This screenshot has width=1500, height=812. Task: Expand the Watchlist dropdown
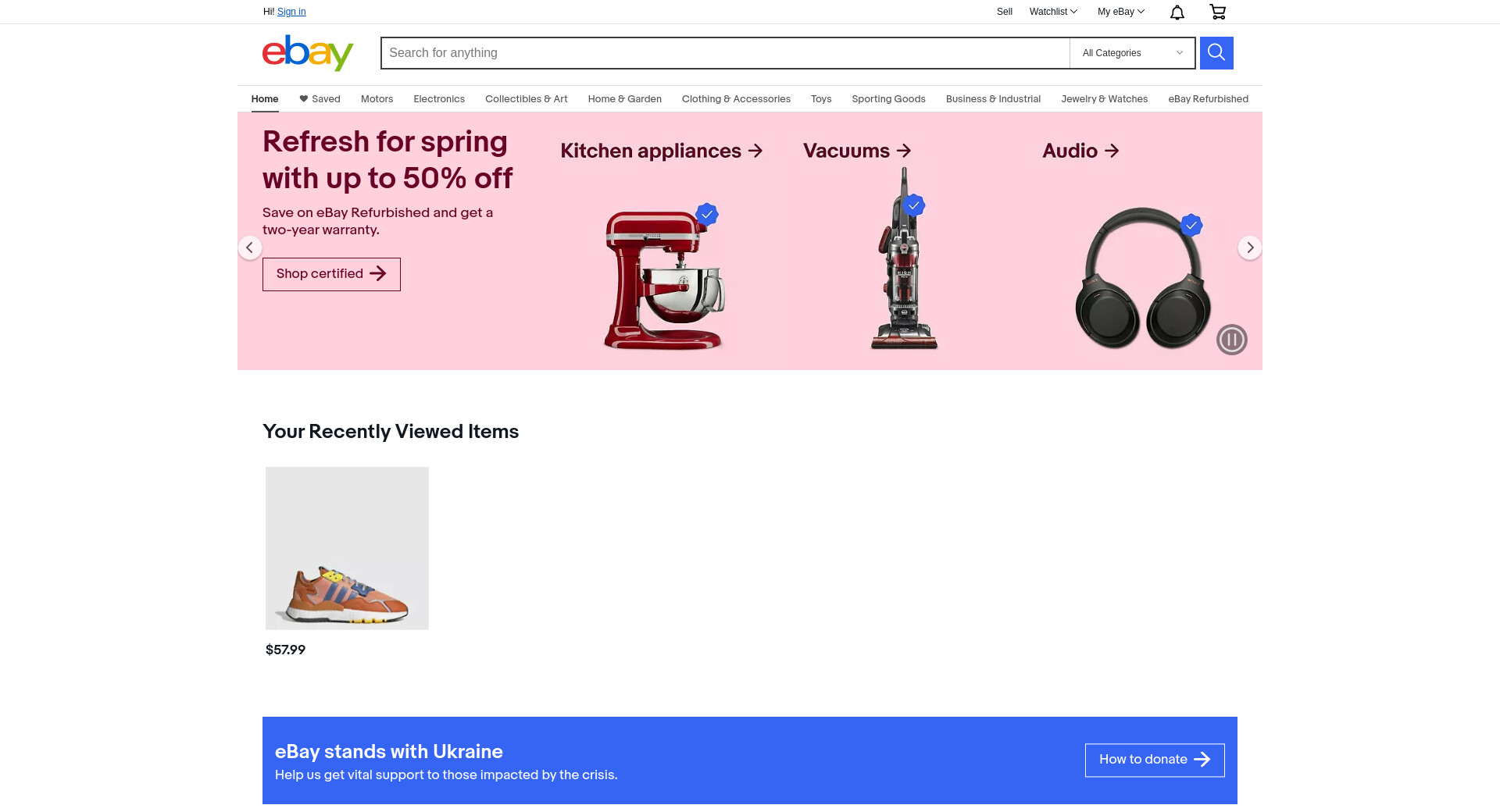(1053, 12)
